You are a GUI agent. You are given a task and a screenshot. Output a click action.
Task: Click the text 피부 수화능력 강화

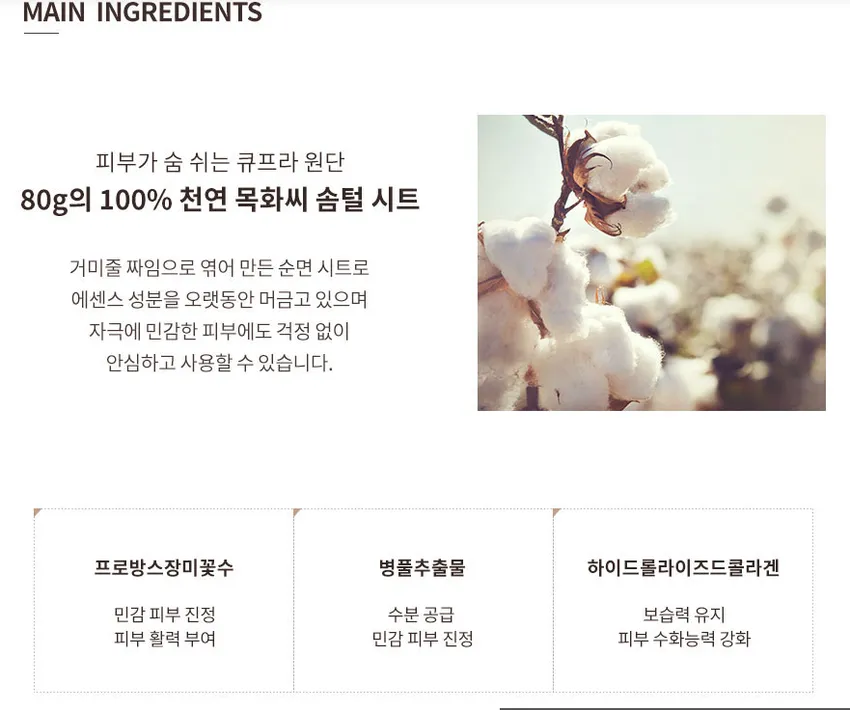(x=684, y=638)
